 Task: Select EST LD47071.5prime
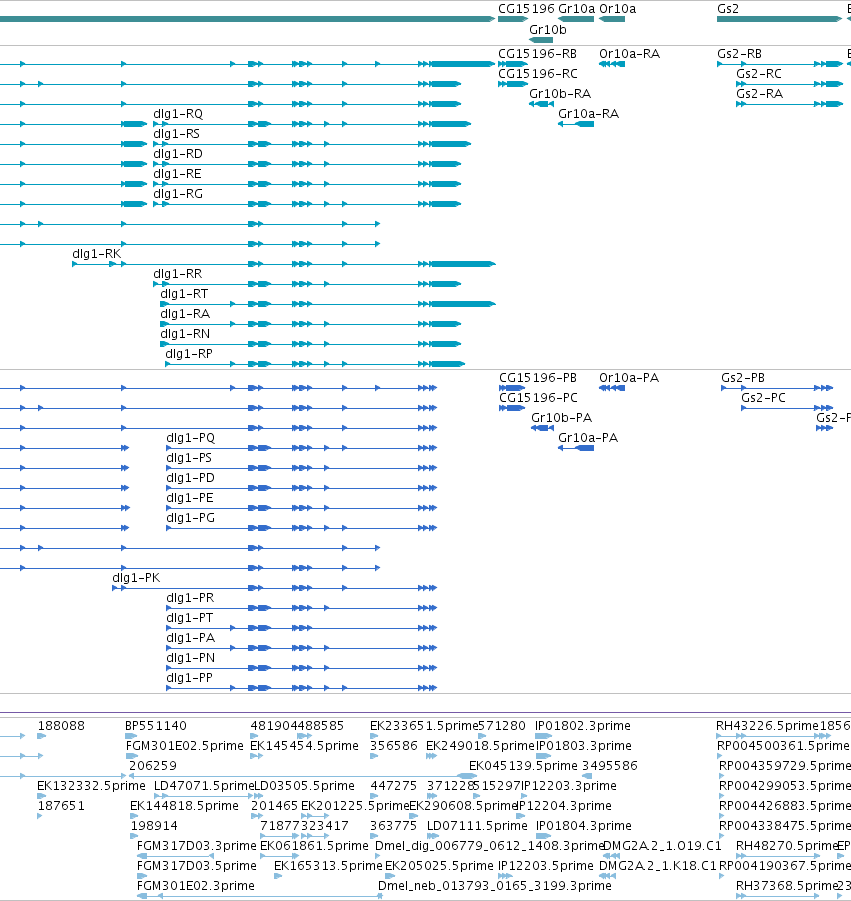point(203,786)
